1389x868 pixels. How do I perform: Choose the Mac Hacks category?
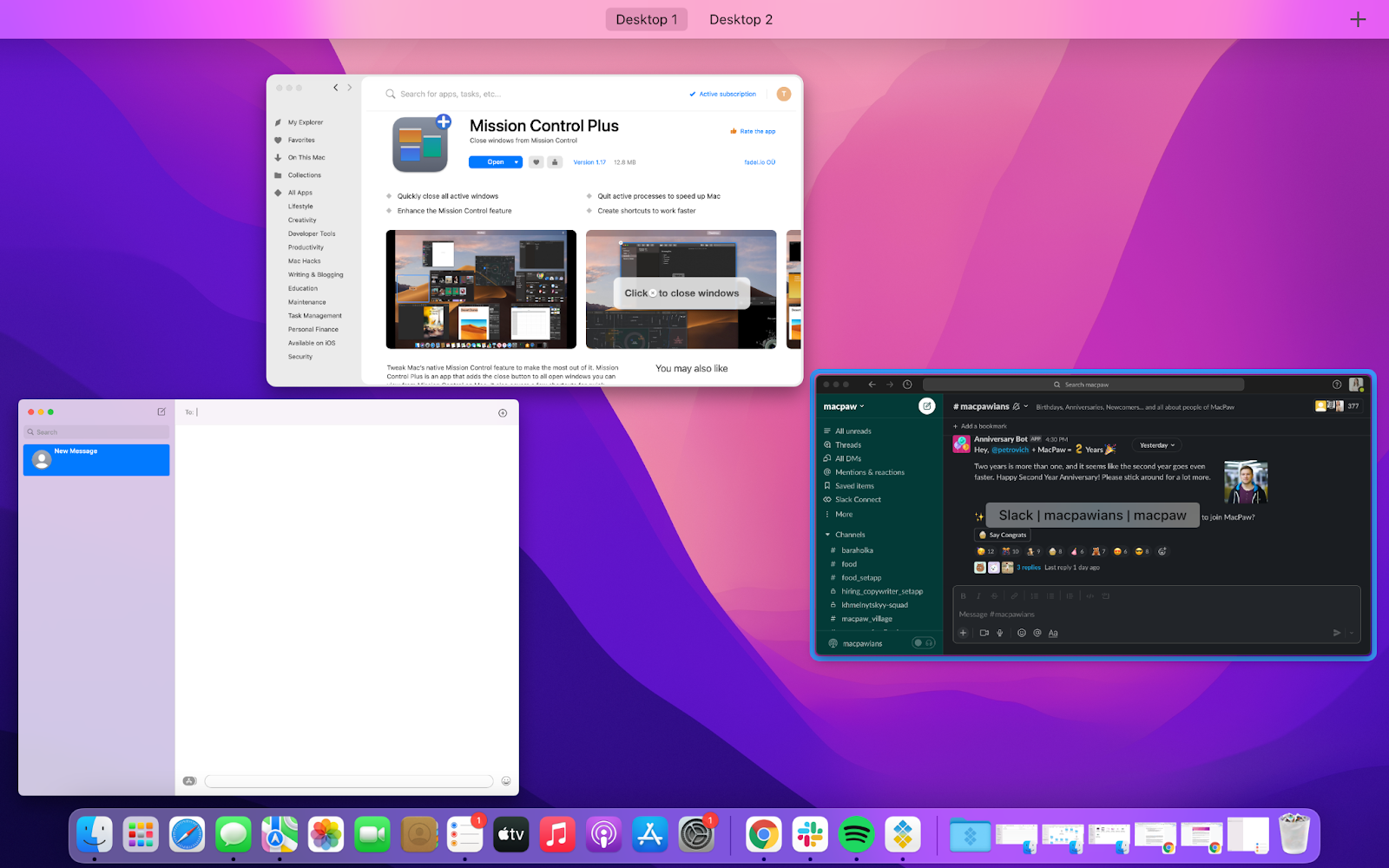click(x=305, y=261)
